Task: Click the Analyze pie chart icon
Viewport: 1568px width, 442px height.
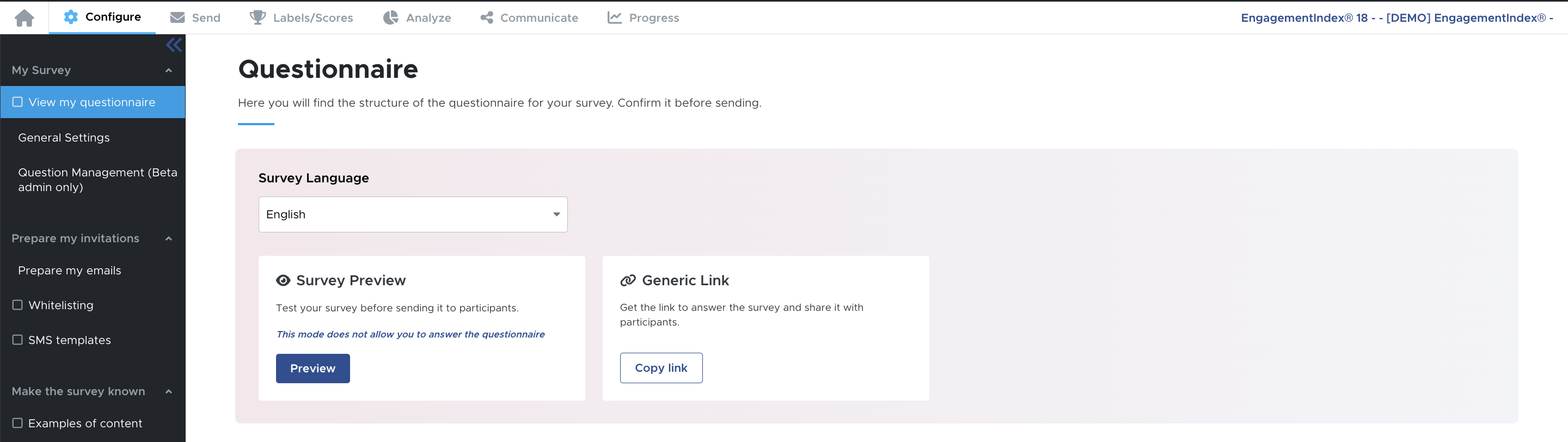Action: [x=391, y=17]
